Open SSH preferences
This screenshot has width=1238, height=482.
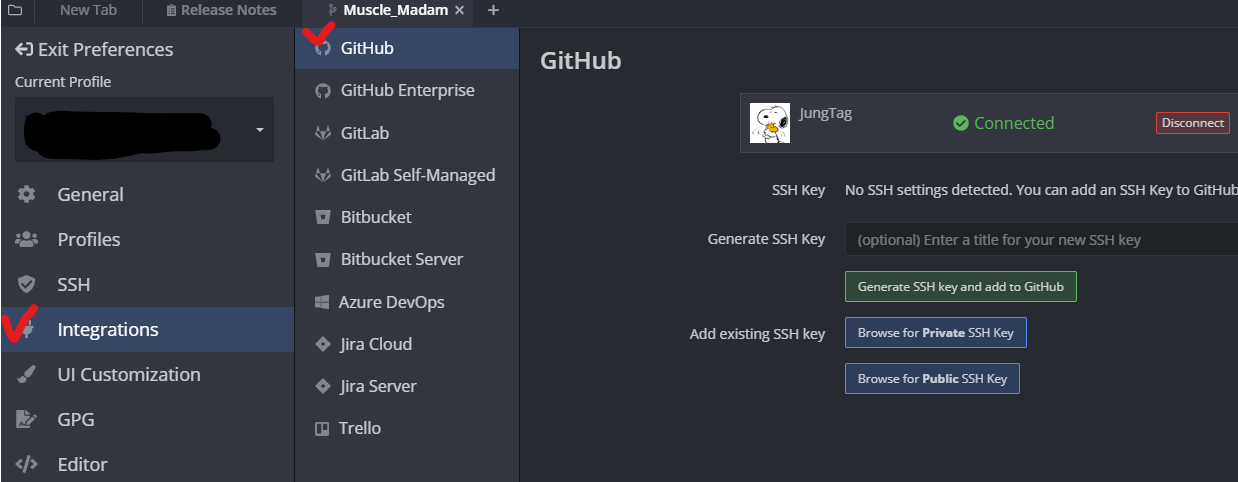coord(147,285)
